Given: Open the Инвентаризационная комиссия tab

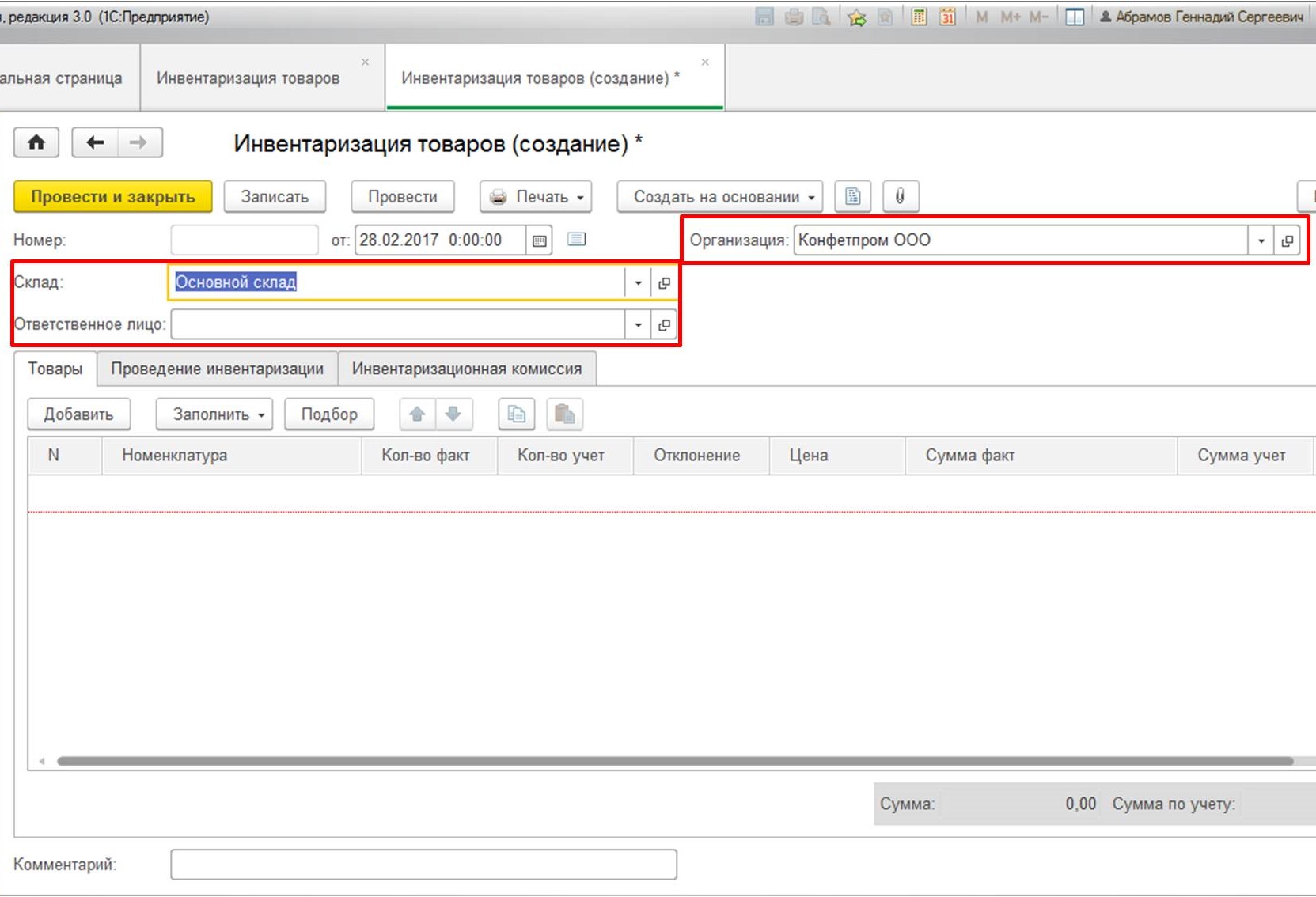Looking at the screenshot, I should [467, 369].
